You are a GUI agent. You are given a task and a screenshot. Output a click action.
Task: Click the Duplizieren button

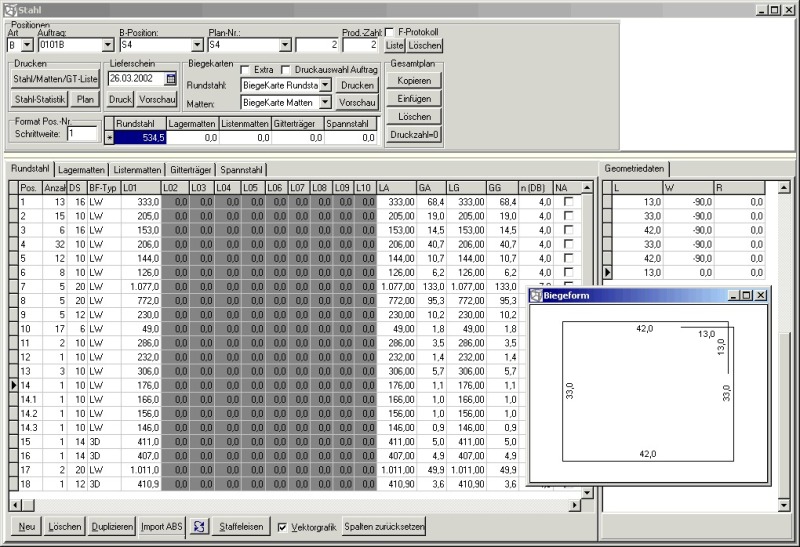[x=112, y=527]
